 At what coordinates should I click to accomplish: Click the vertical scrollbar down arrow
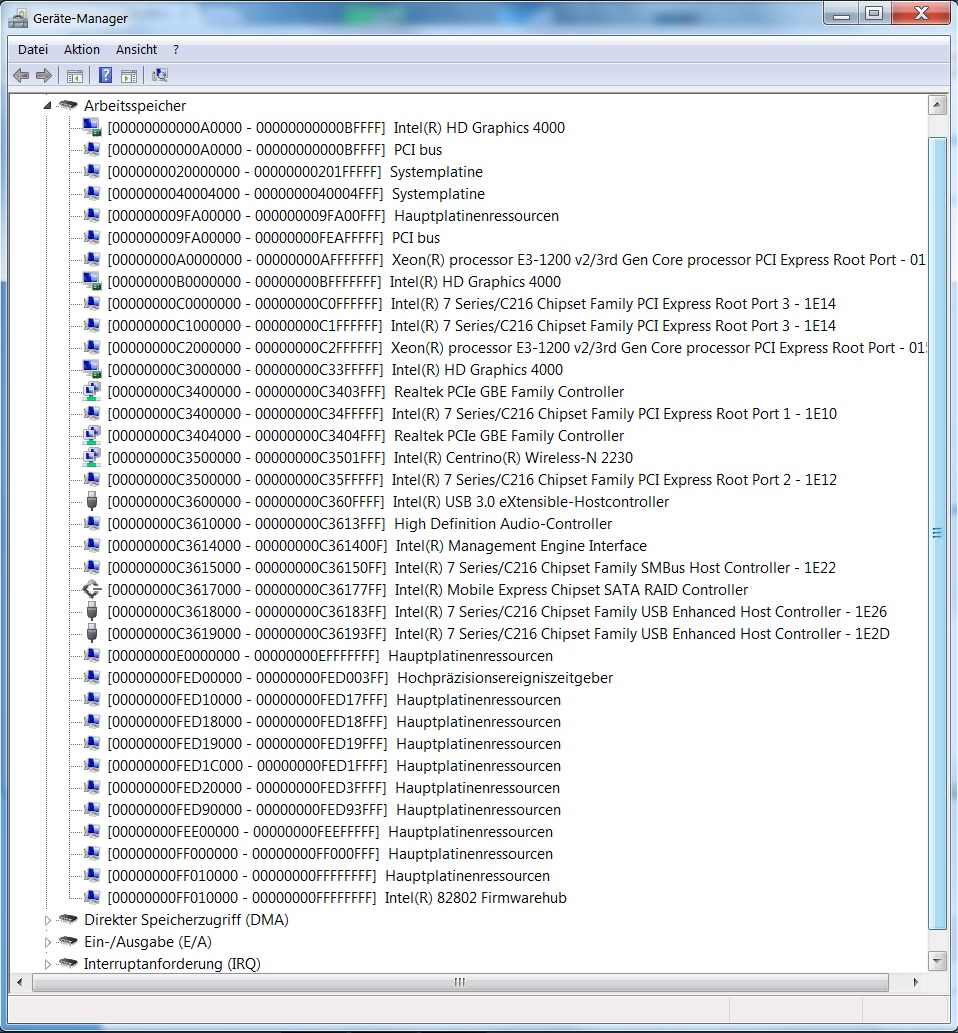point(937,961)
